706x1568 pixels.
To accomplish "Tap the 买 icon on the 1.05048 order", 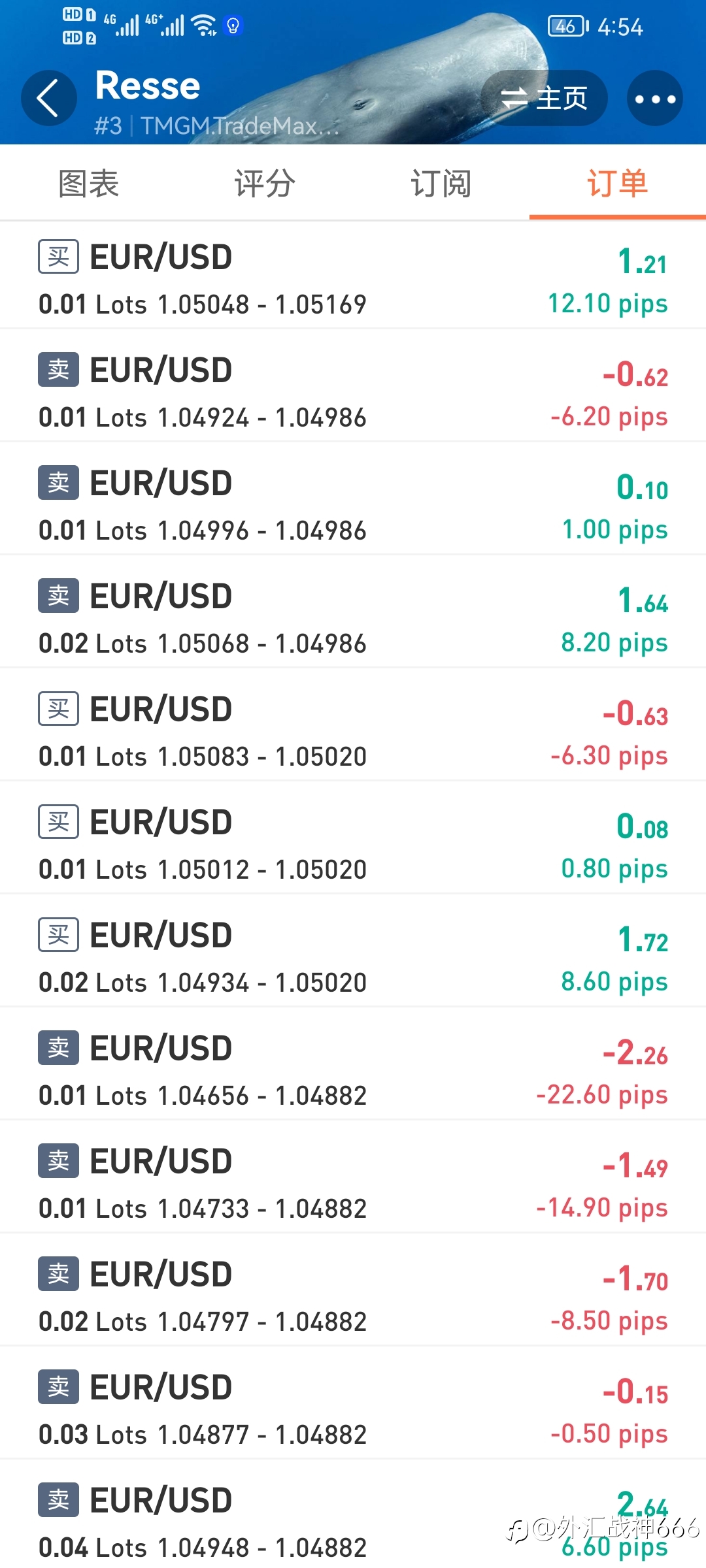I will 58,257.
